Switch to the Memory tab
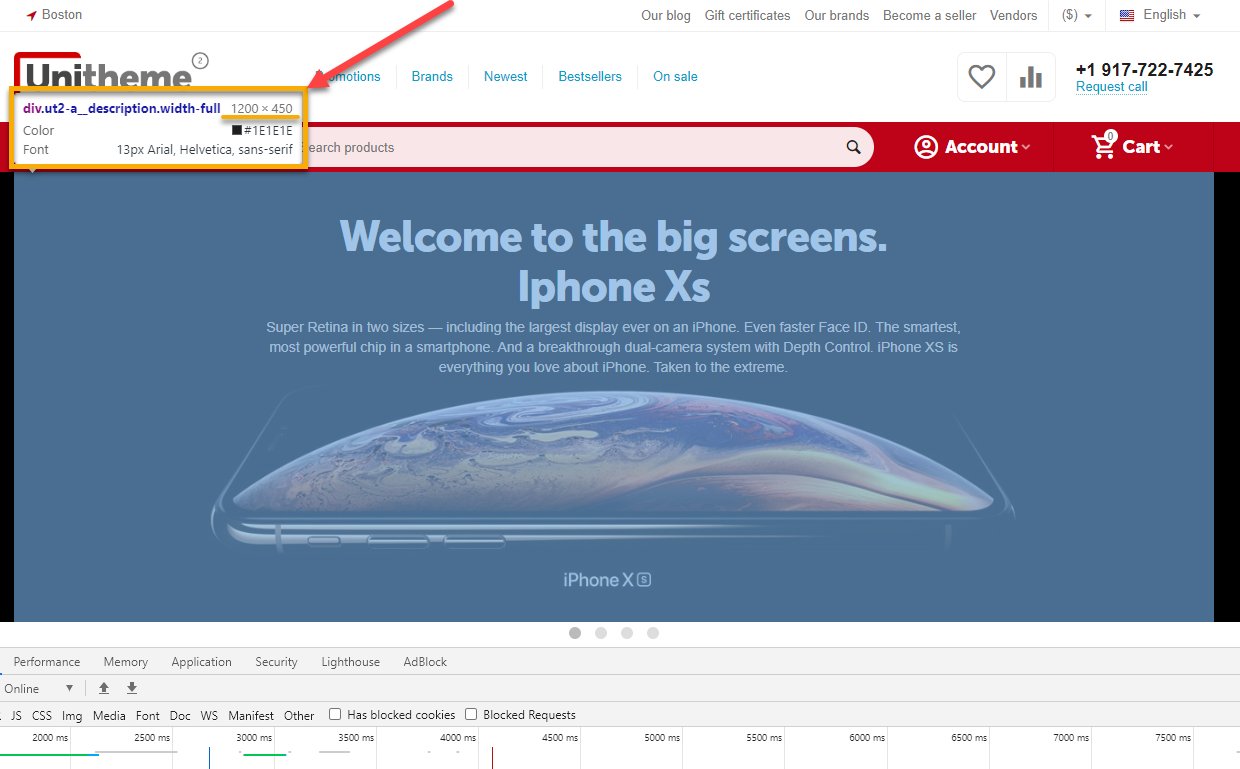This screenshot has height=769, width=1240. click(126, 662)
